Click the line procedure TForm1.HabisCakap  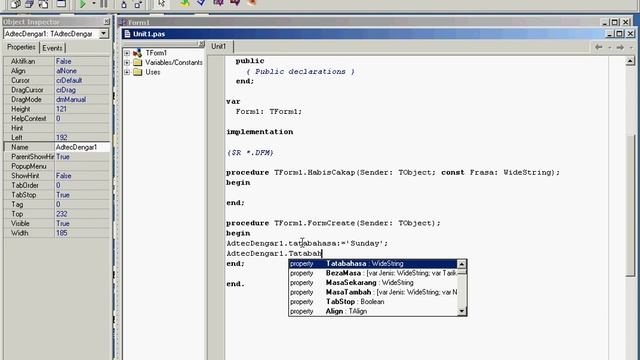(393, 172)
